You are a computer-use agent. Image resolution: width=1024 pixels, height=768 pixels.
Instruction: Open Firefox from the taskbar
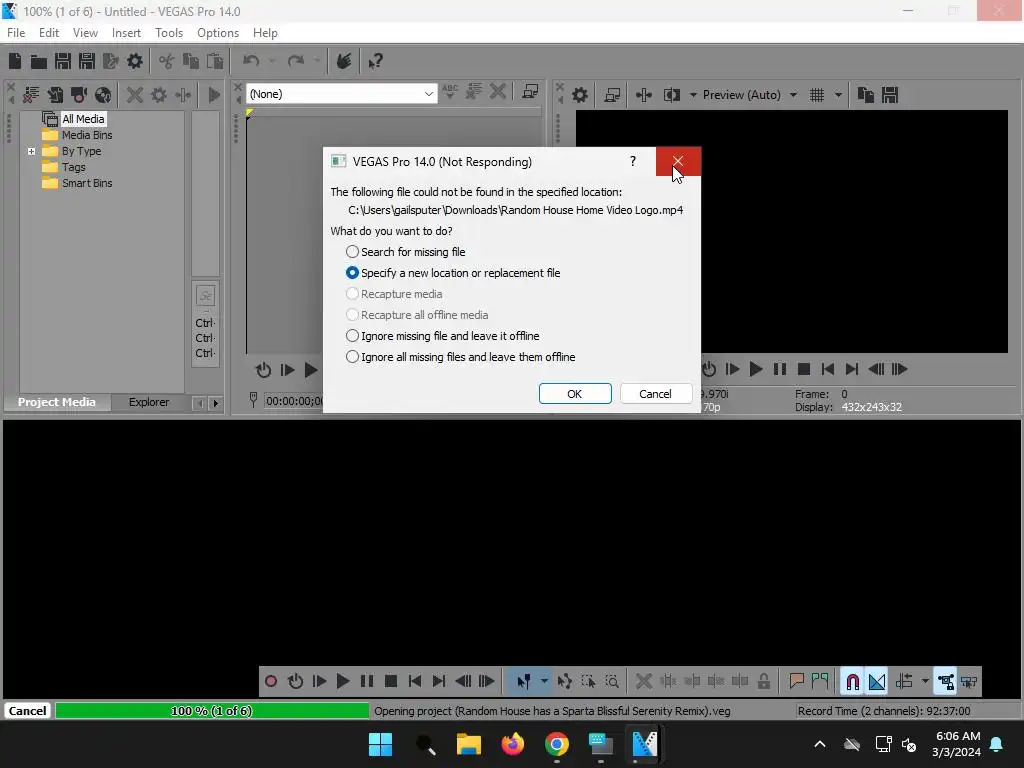coord(513,744)
